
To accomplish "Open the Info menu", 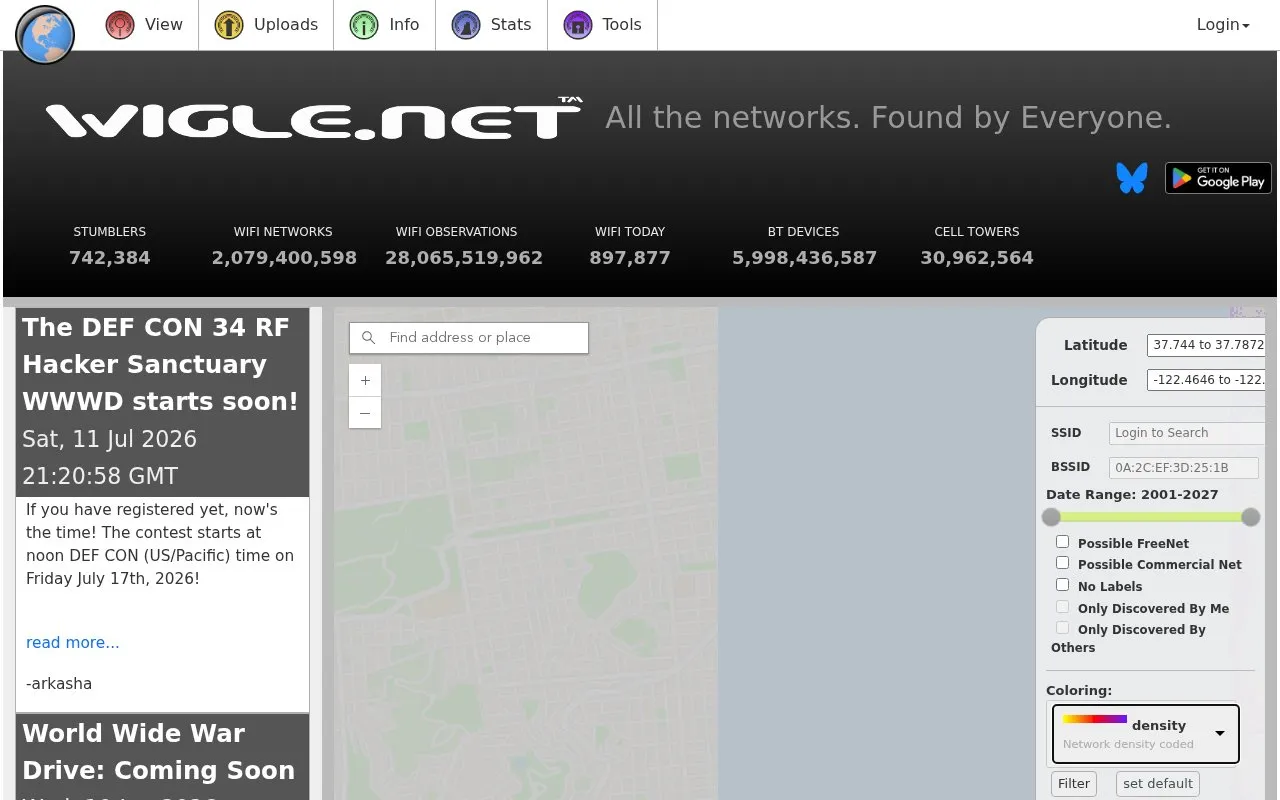I will pos(385,25).
